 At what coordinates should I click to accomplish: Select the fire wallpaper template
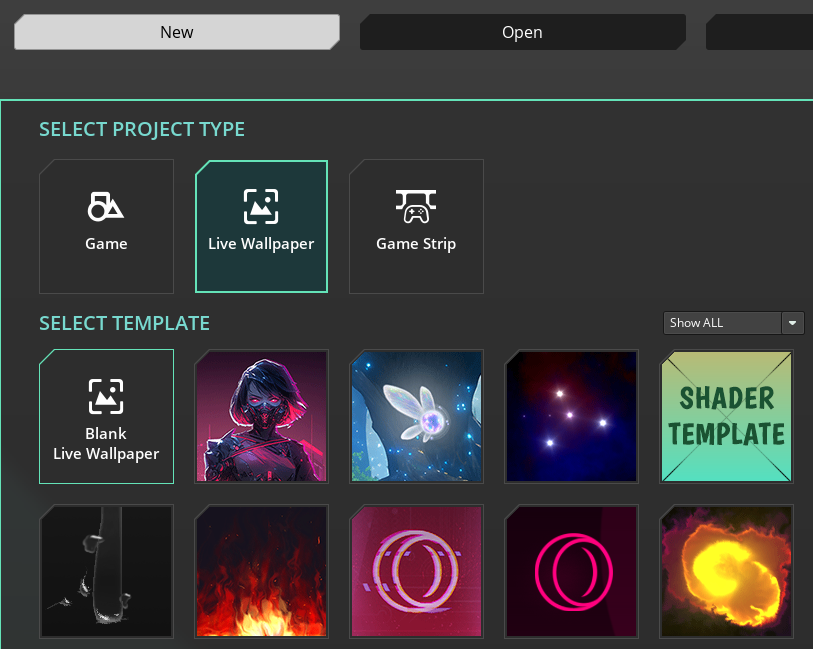click(261, 571)
